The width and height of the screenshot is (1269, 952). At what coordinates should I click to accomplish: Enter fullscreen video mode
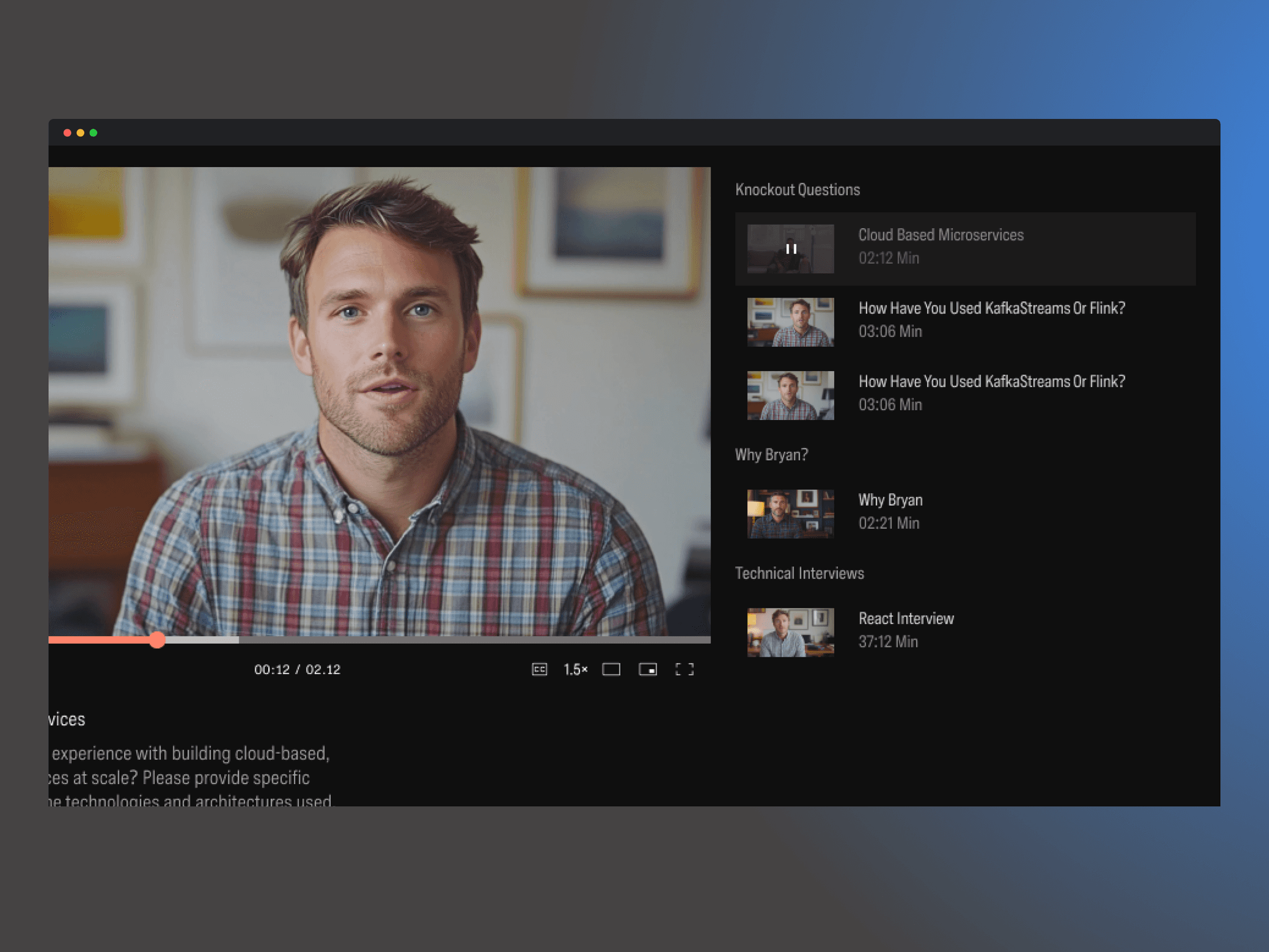(x=684, y=669)
